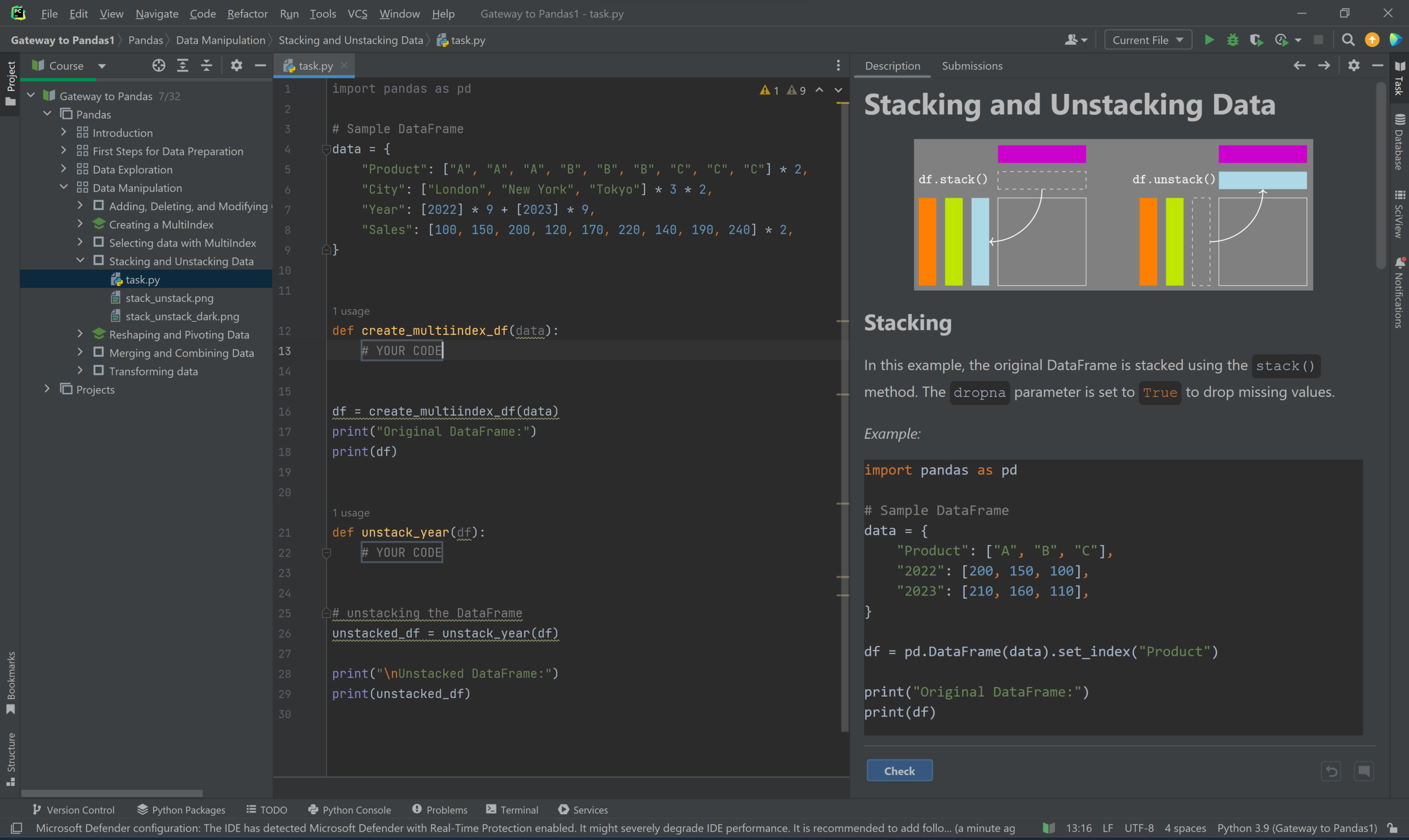Toggle tool window bars via bottom-left square icon
Screen dimensions: 1409x840
[17, 828]
